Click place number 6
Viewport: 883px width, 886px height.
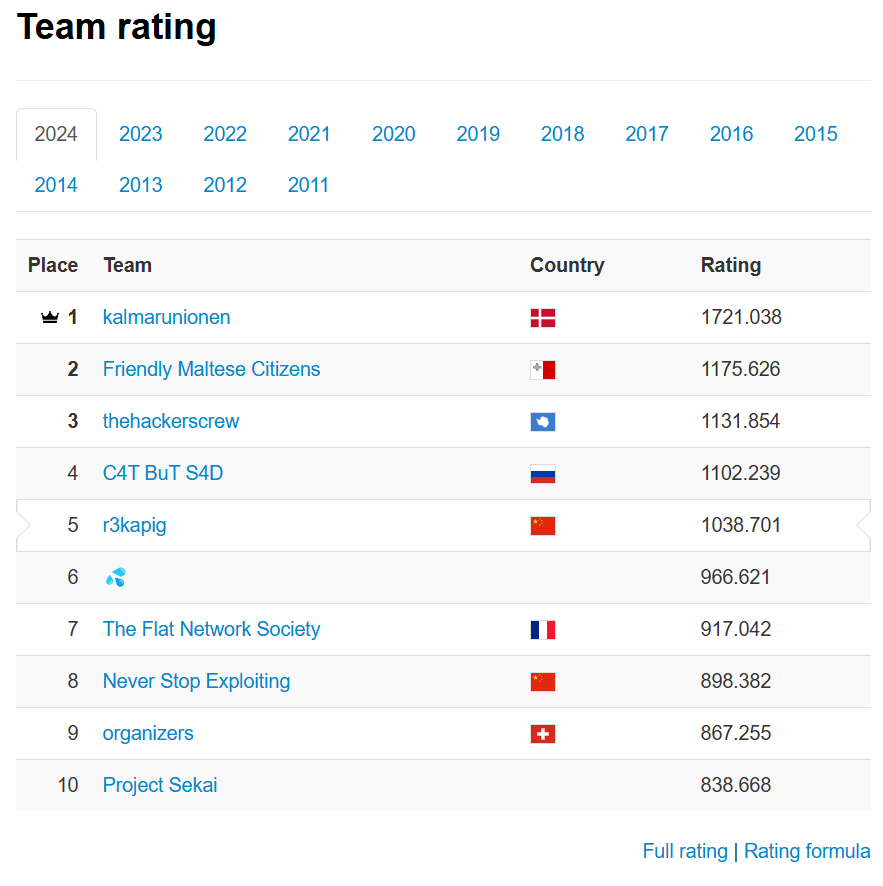(x=73, y=577)
